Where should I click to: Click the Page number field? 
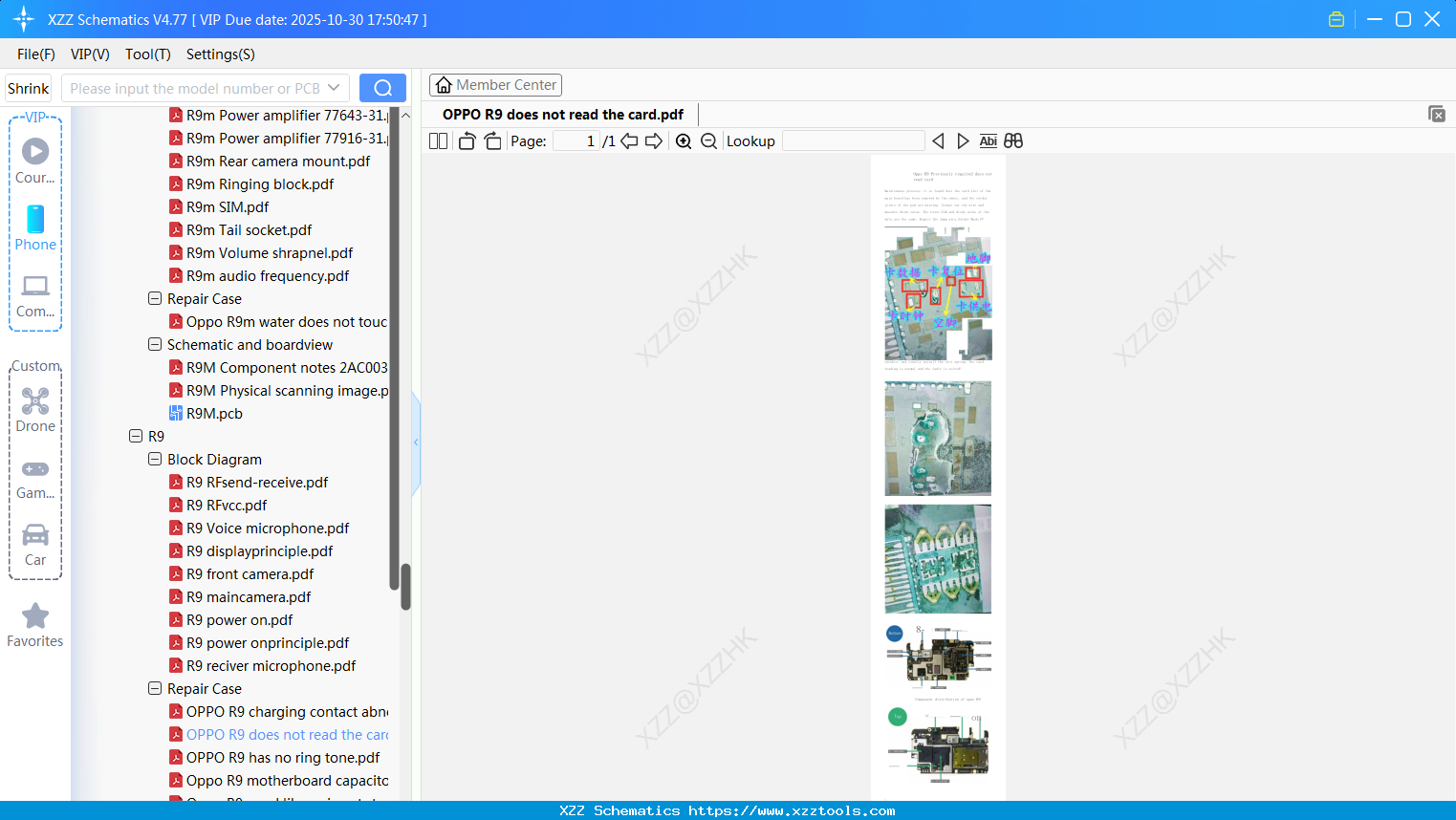click(x=576, y=141)
